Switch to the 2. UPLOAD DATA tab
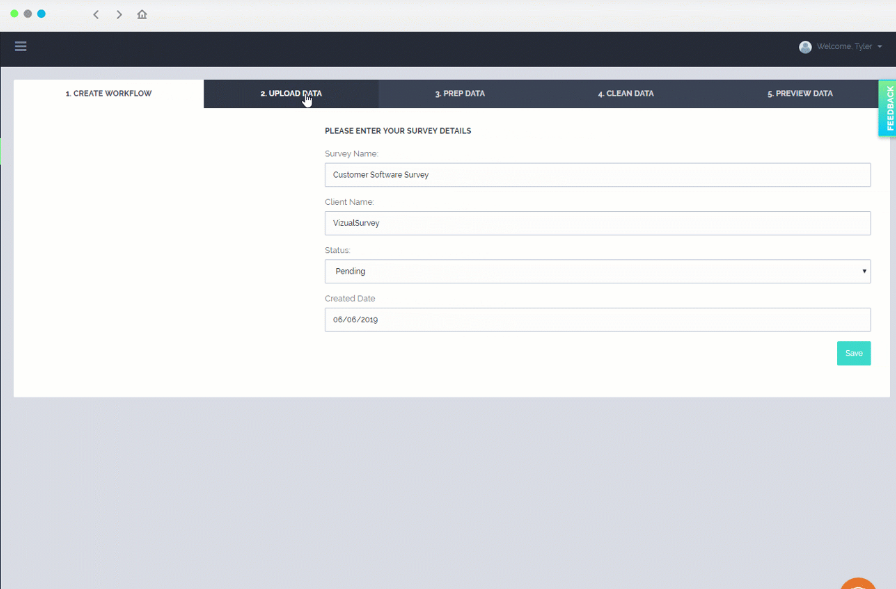This screenshot has height=589, width=896. 290,93
